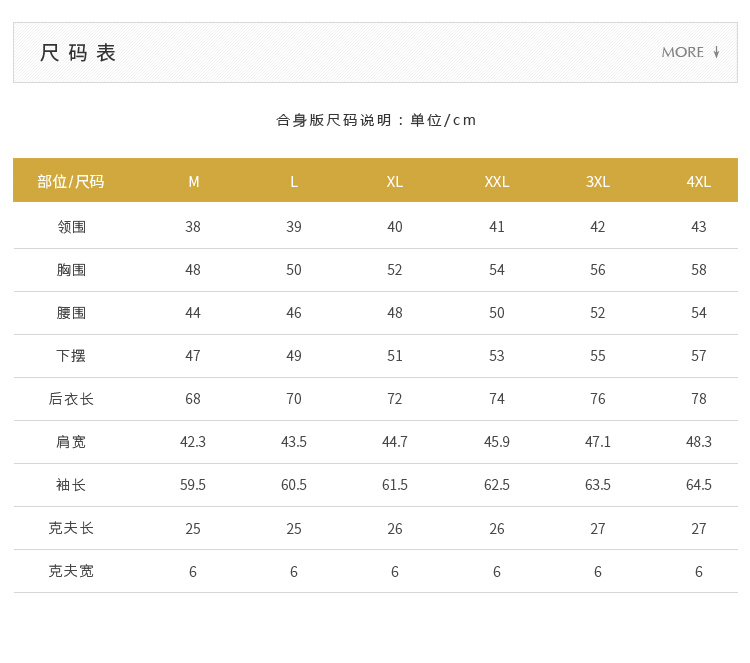Choose the 3XL size column header
This screenshot has height=663, width=750.
pos(598,181)
